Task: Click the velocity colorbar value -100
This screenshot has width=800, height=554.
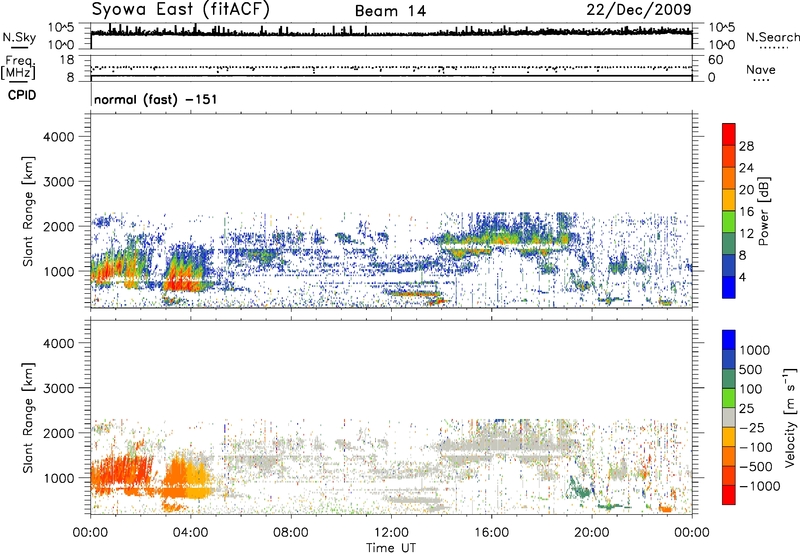Action: point(756,447)
